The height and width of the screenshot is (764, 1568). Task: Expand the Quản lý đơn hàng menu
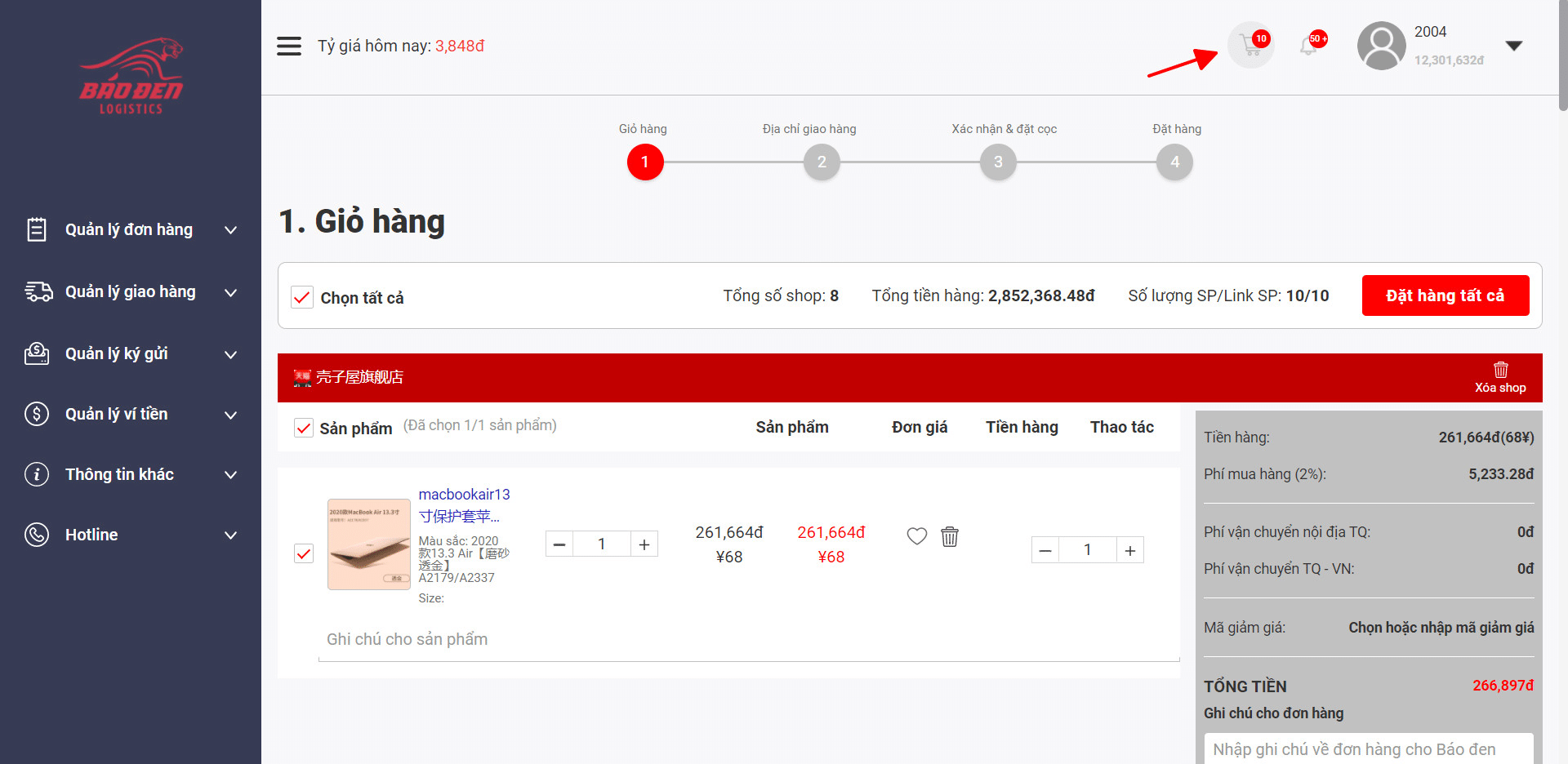[131, 230]
